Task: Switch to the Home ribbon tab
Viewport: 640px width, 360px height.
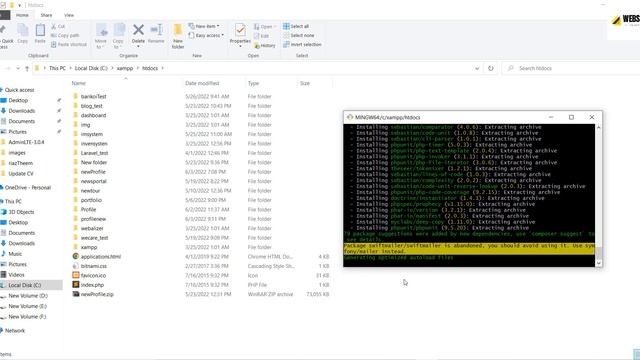Action: tap(22, 15)
